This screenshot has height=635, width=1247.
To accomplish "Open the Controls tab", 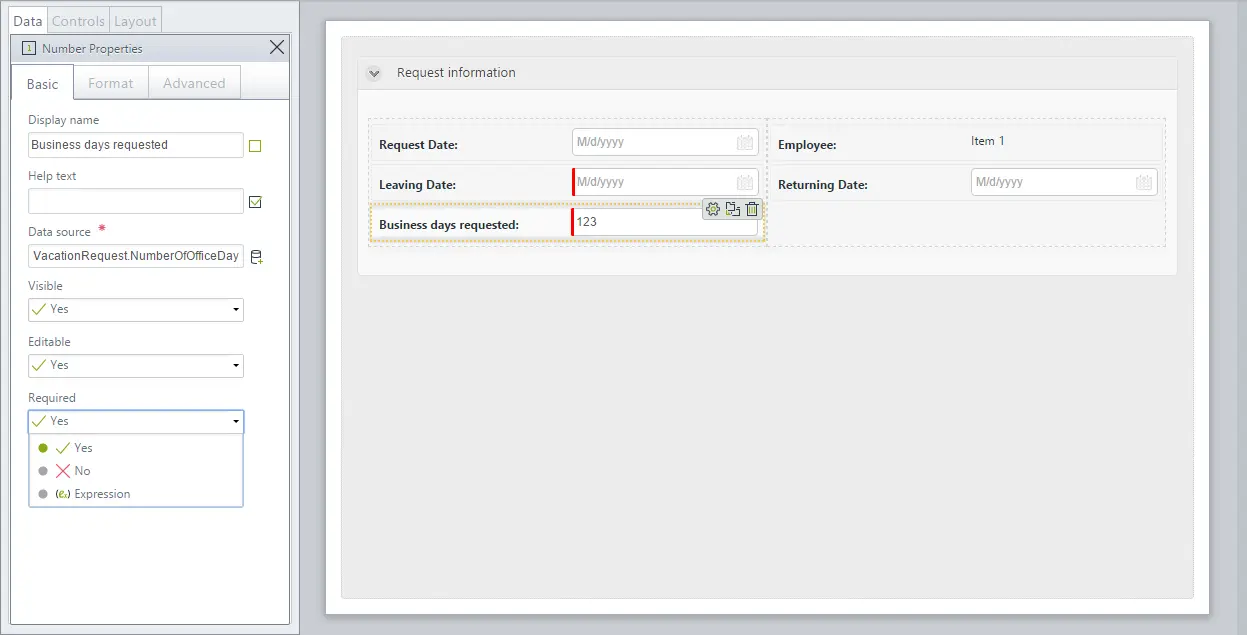I will [78, 21].
